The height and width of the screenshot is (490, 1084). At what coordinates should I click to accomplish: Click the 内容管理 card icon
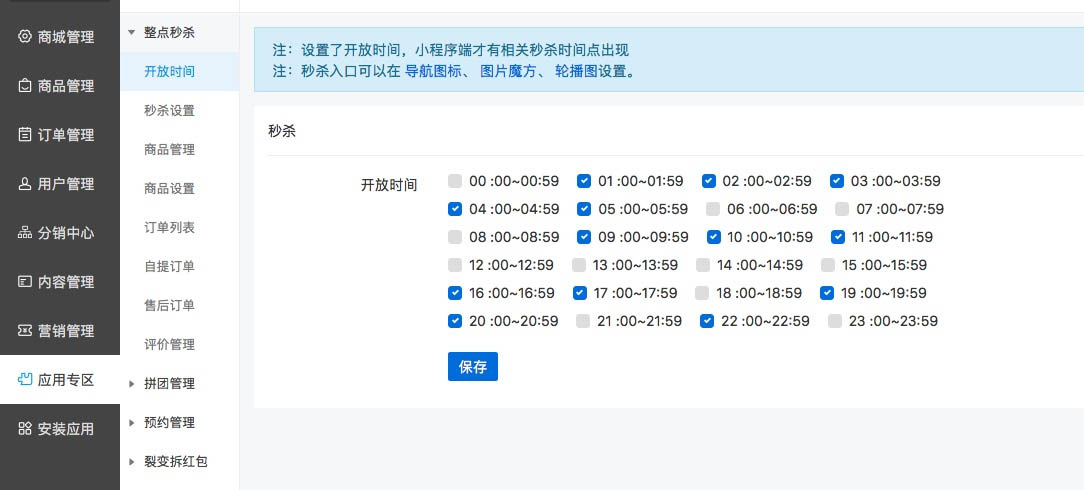tap(25, 281)
